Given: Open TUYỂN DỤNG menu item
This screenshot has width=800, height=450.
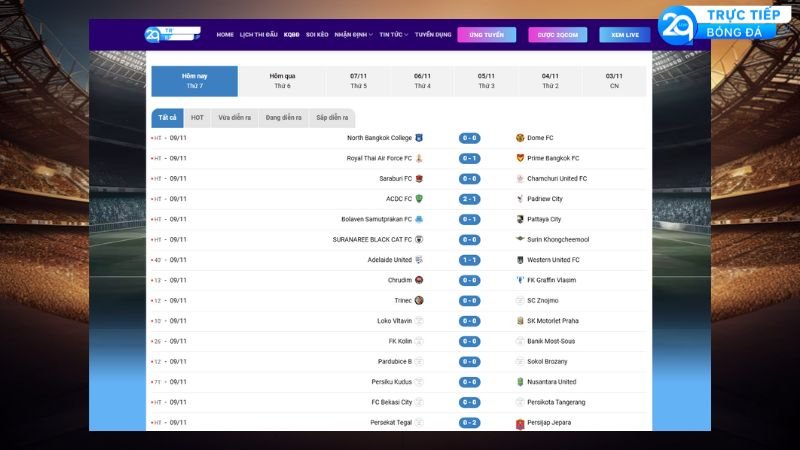Looking at the screenshot, I should 433,35.
